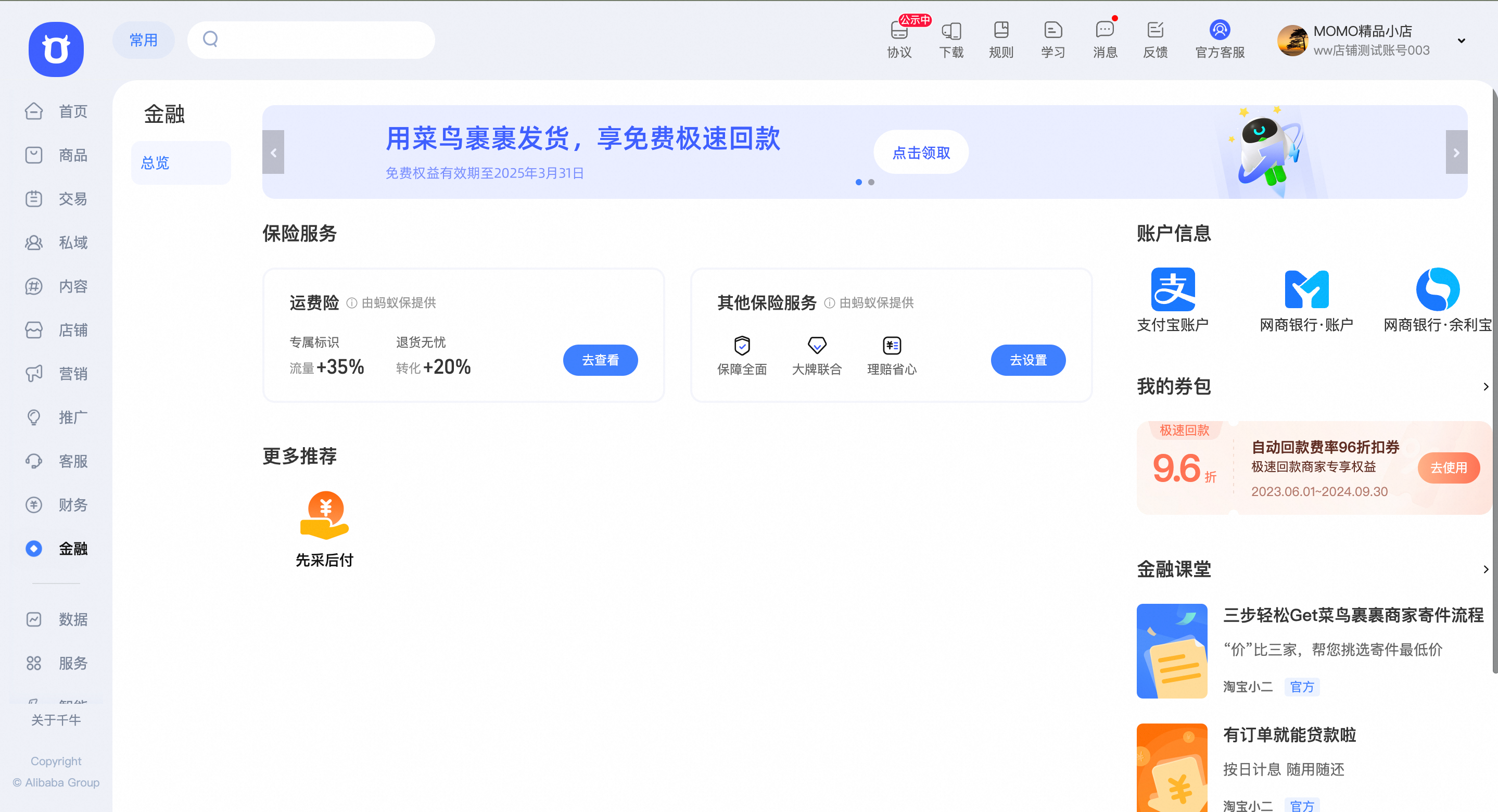Open 私域 private domain section

point(56,243)
